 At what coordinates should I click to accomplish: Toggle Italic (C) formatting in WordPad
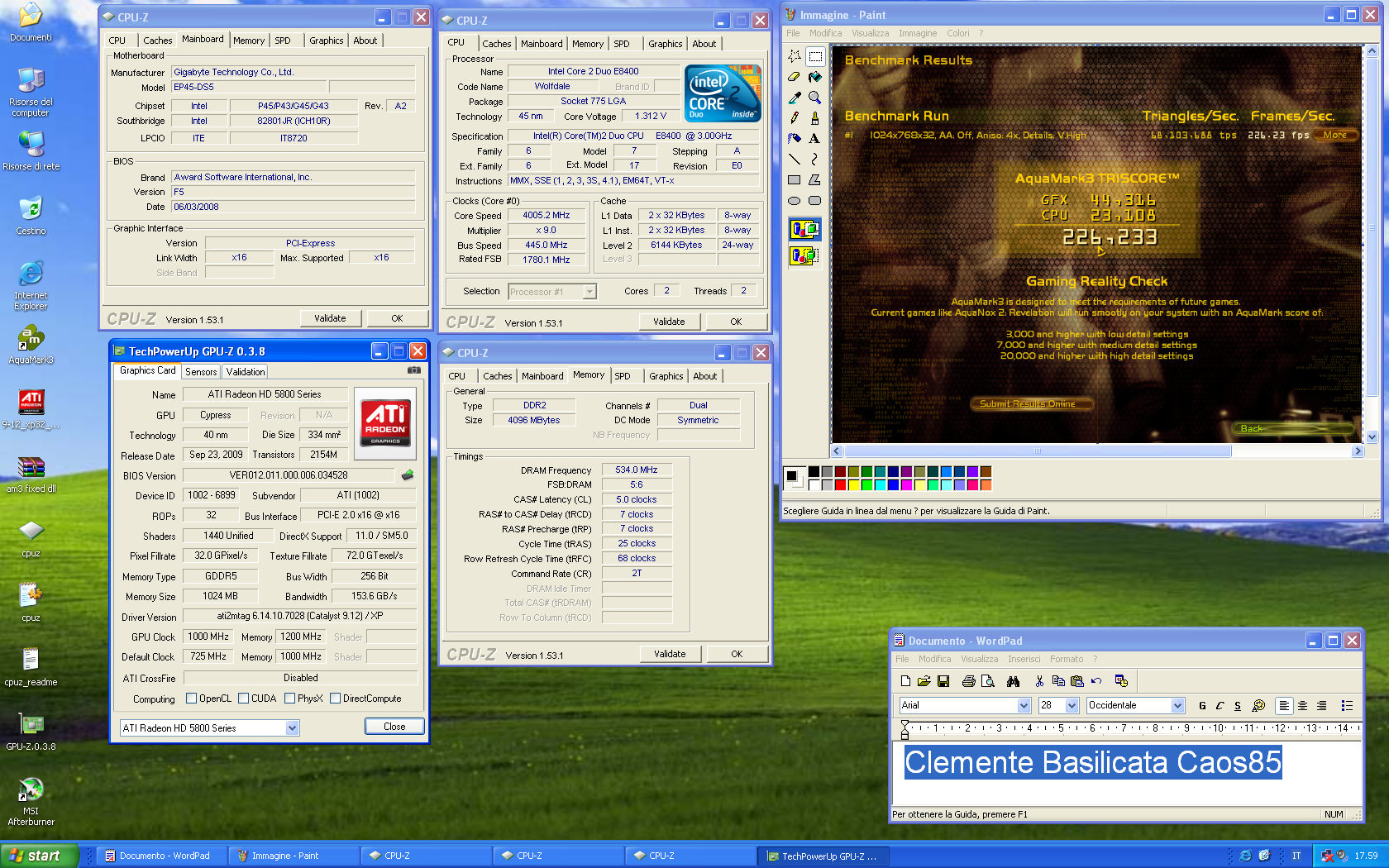pos(1220,705)
